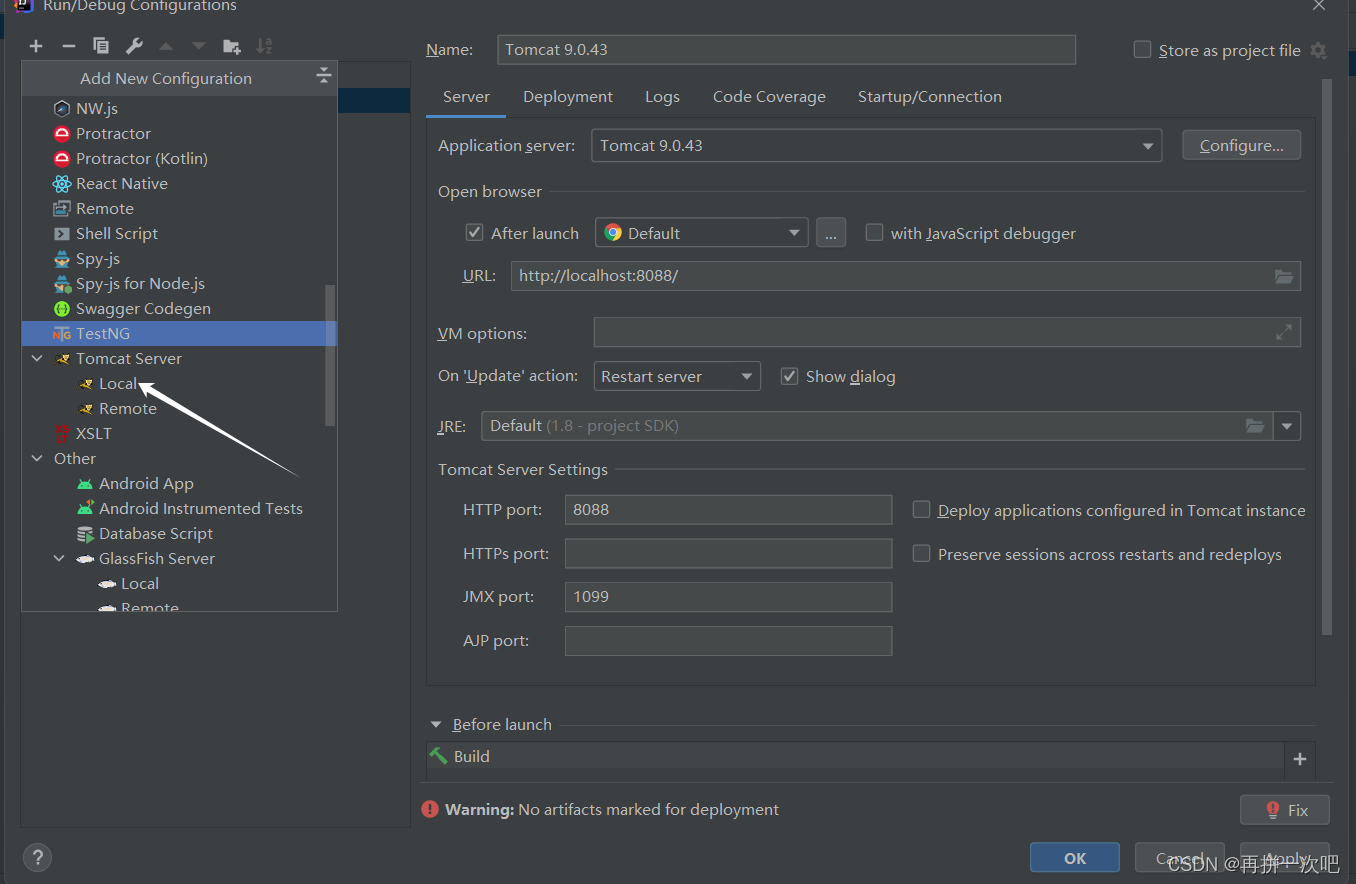Screen dimensions: 1356x884
Task: Collapse the Tomcat Server tree node
Action: (x=37, y=358)
